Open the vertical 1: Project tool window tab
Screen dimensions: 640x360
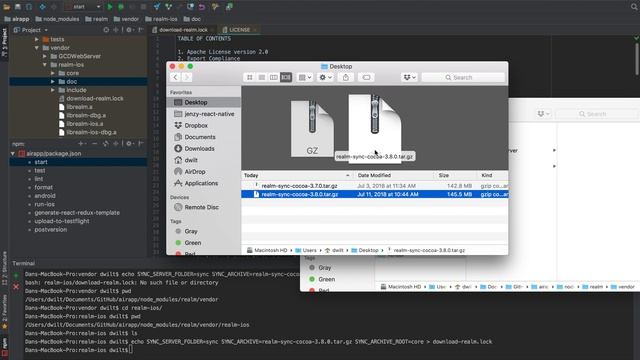pyautogui.click(x=4, y=42)
